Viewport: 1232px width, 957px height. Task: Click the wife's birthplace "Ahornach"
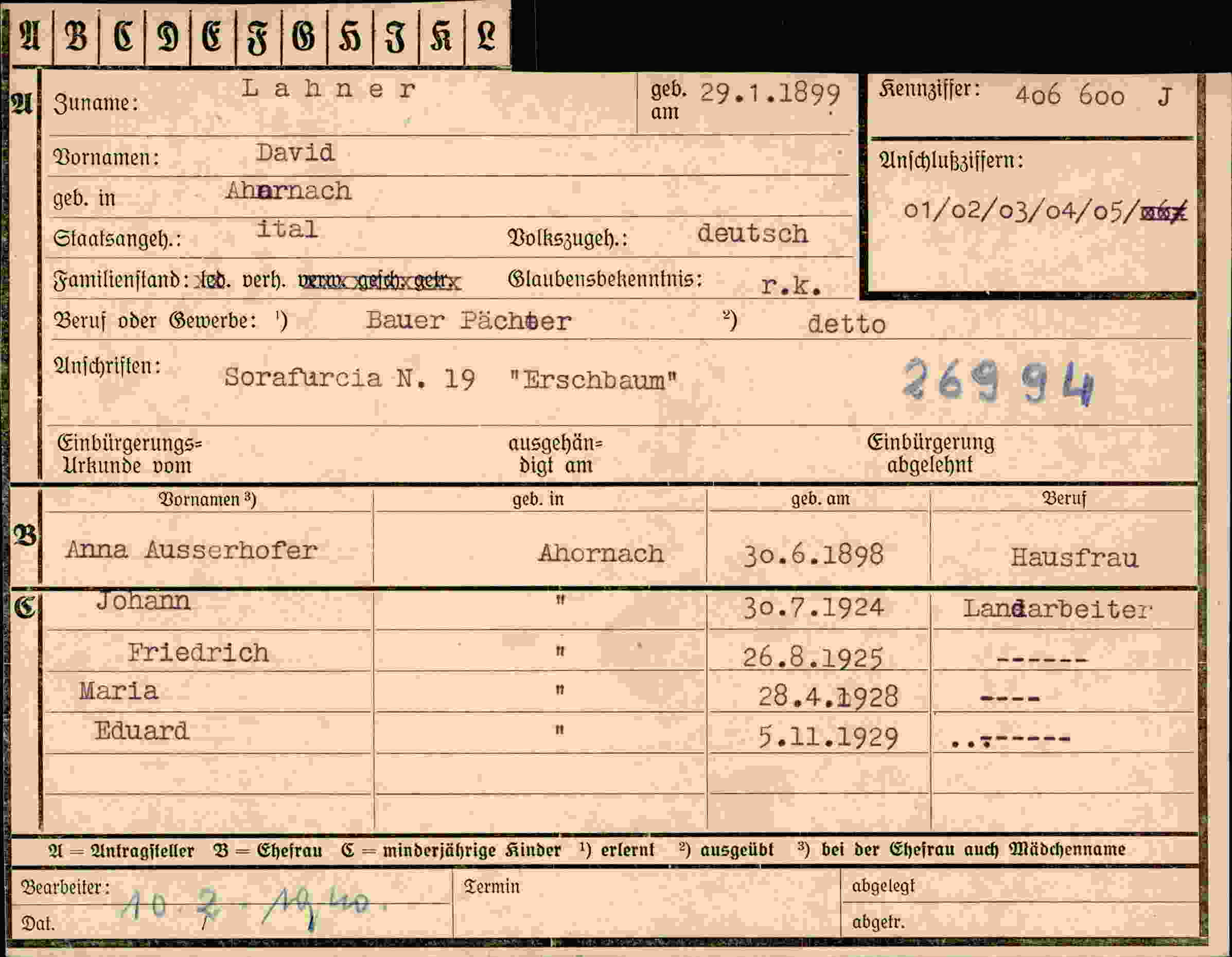tap(601, 553)
